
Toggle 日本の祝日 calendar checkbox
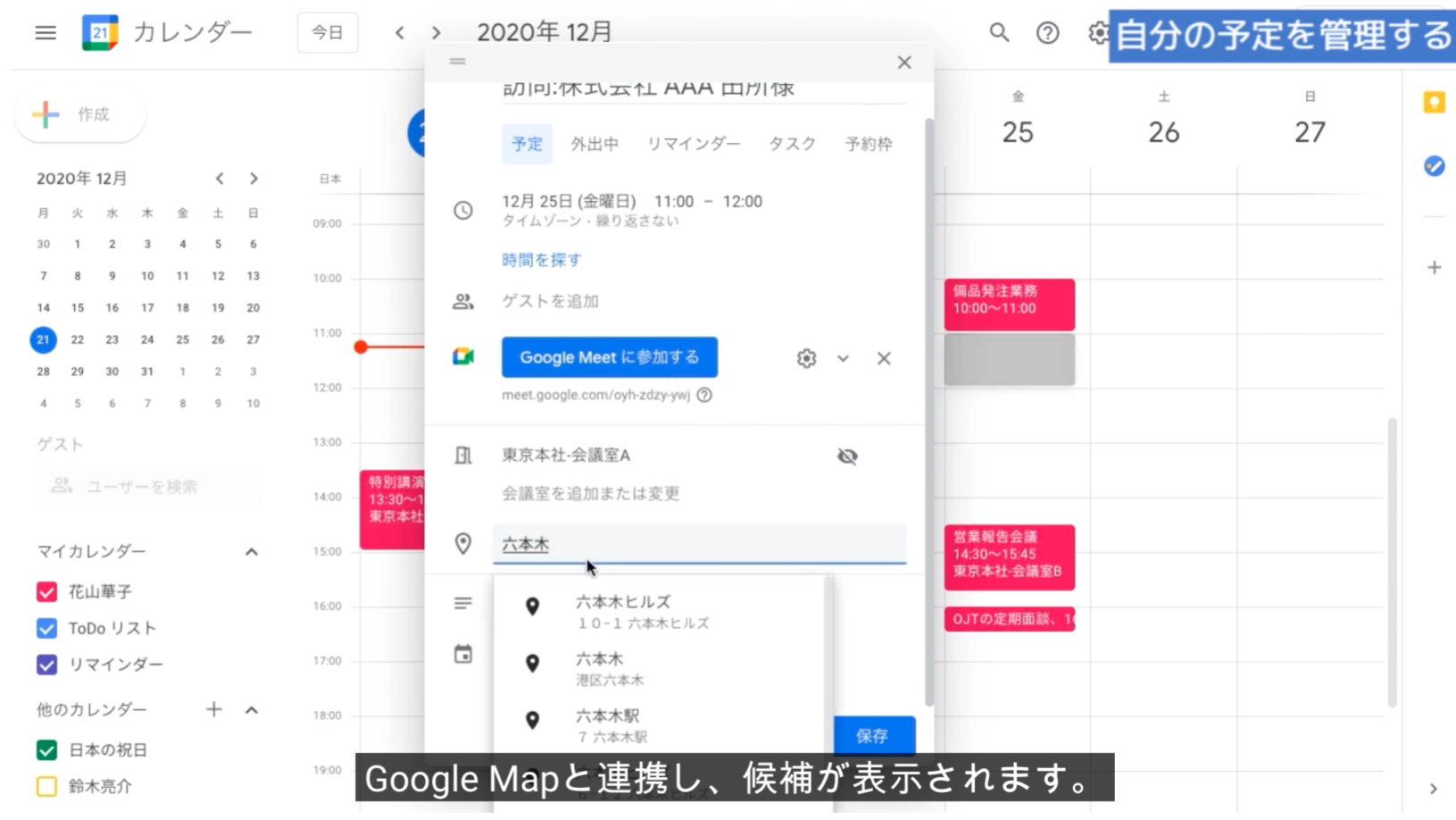pyautogui.click(x=46, y=750)
